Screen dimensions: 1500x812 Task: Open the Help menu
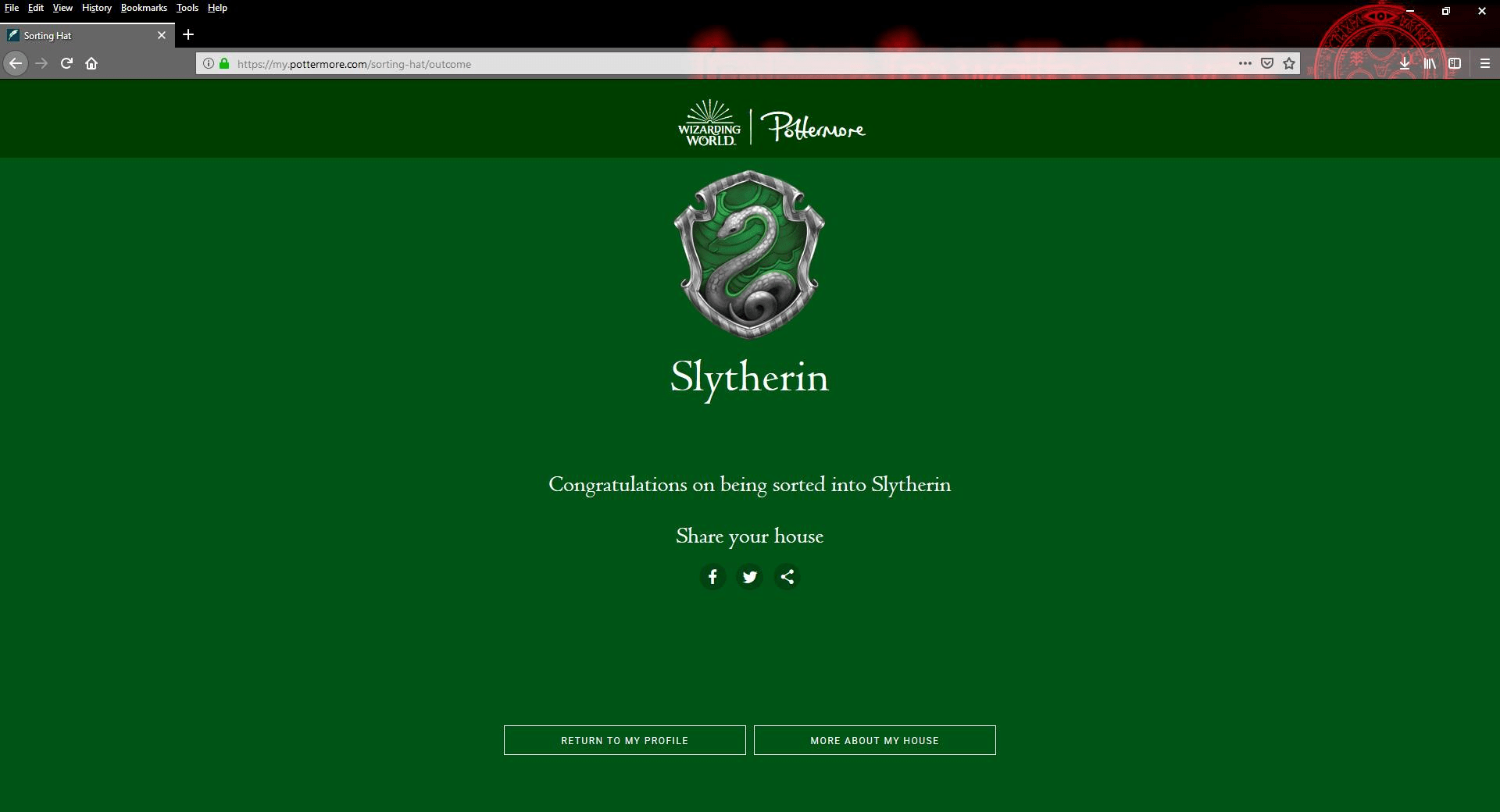click(x=217, y=8)
